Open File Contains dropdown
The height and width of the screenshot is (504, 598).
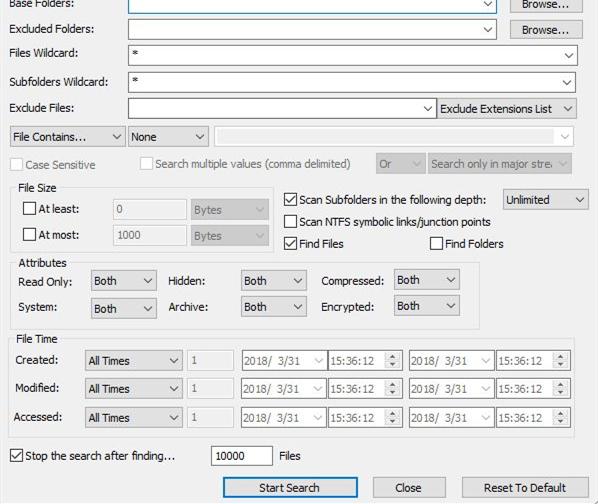coord(68,137)
